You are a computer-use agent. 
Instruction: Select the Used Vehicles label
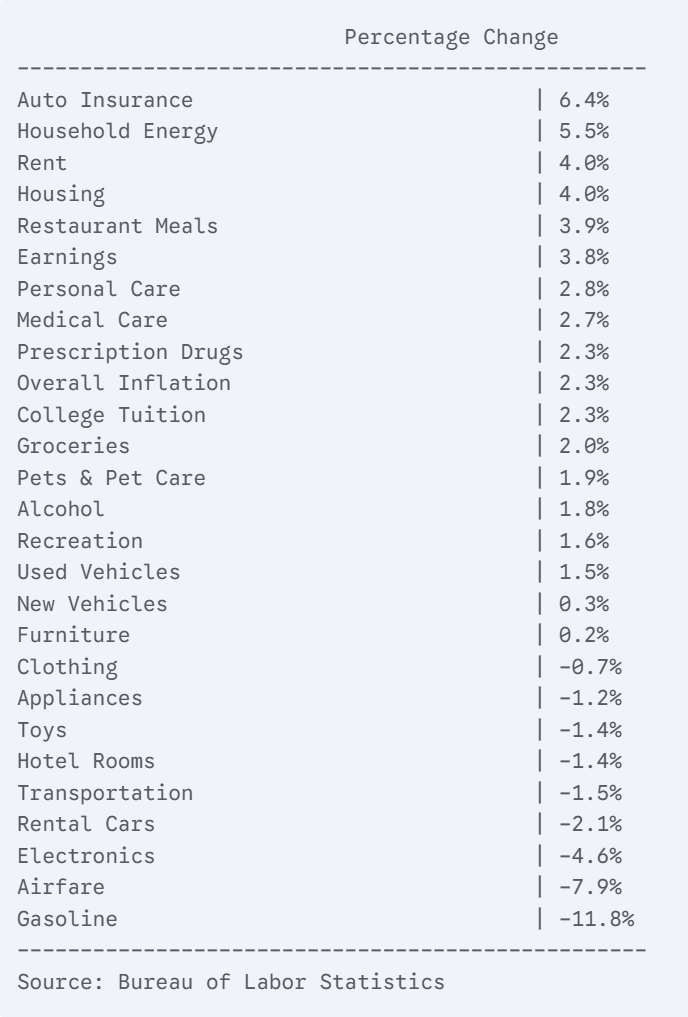[x=99, y=572]
